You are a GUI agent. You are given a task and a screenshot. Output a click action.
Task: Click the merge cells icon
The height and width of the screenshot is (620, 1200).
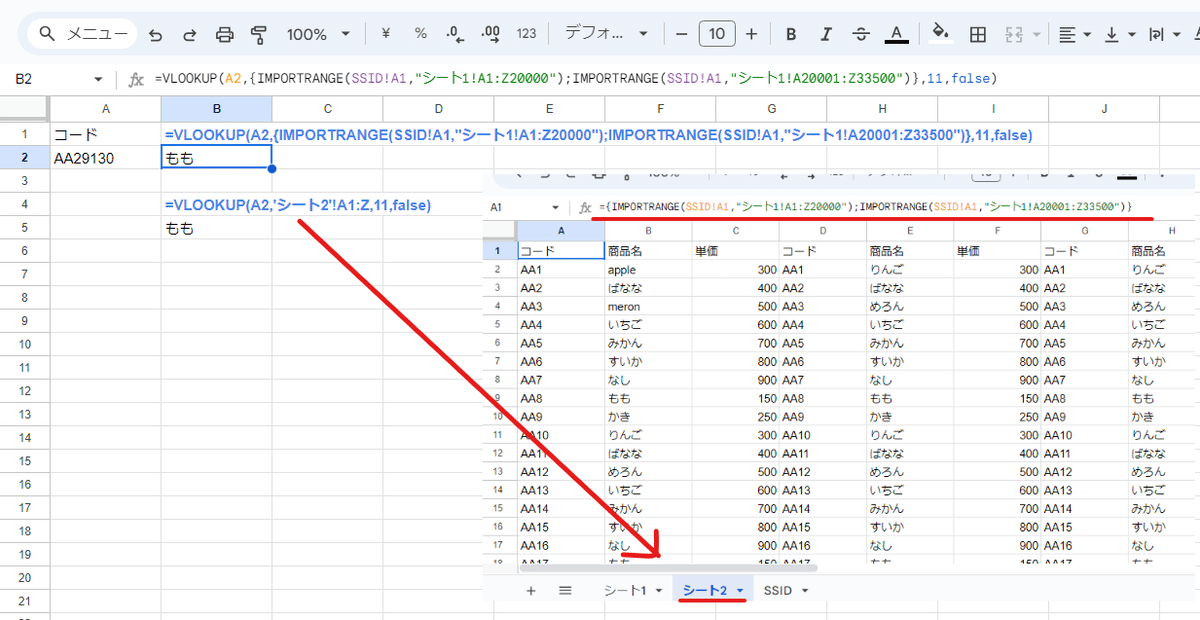(x=1013, y=34)
